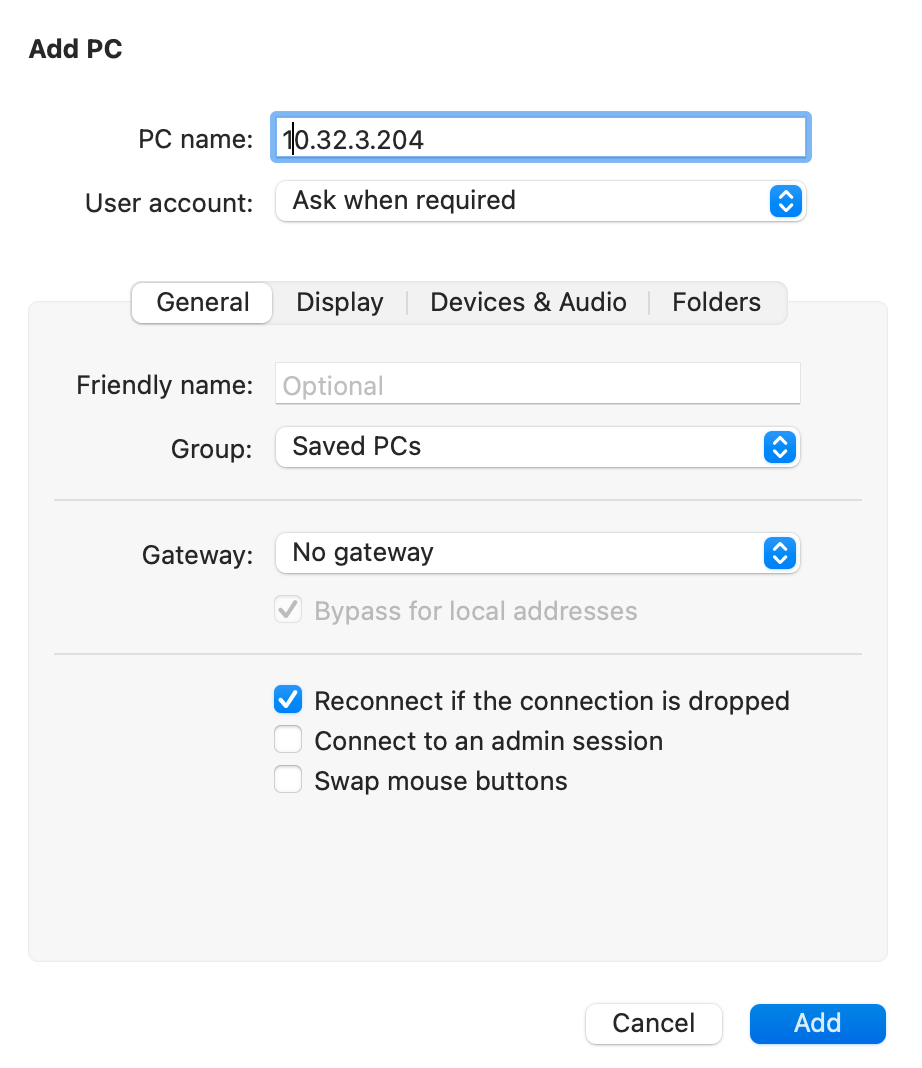Viewport: 922px width, 1068px height.
Task: Enable Connect to an admin session
Action: click(x=288, y=740)
